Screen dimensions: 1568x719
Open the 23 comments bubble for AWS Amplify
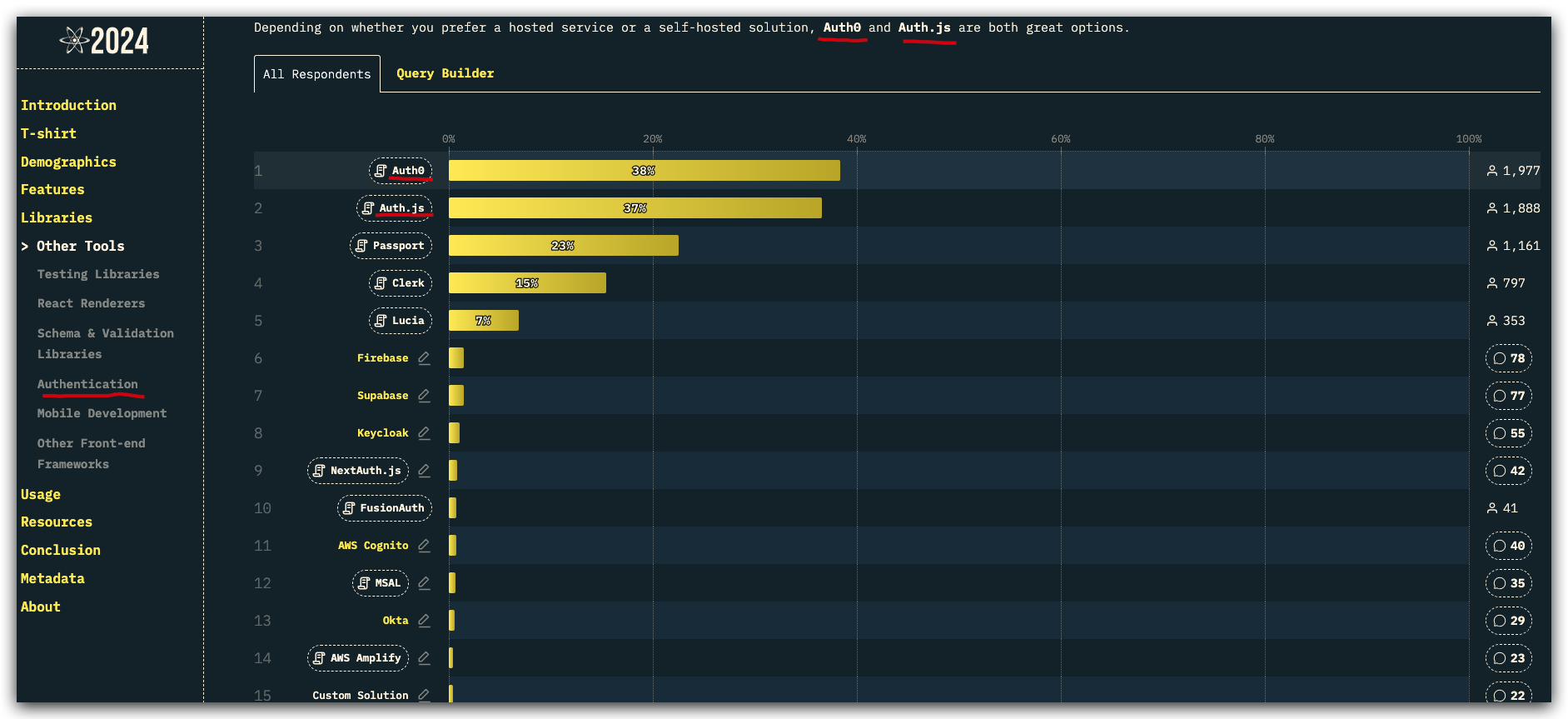tap(1509, 658)
